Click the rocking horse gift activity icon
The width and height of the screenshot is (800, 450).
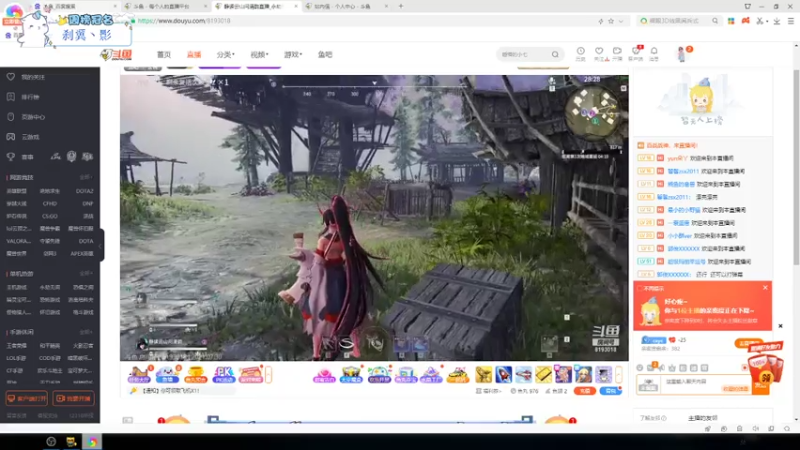coord(139,374)
